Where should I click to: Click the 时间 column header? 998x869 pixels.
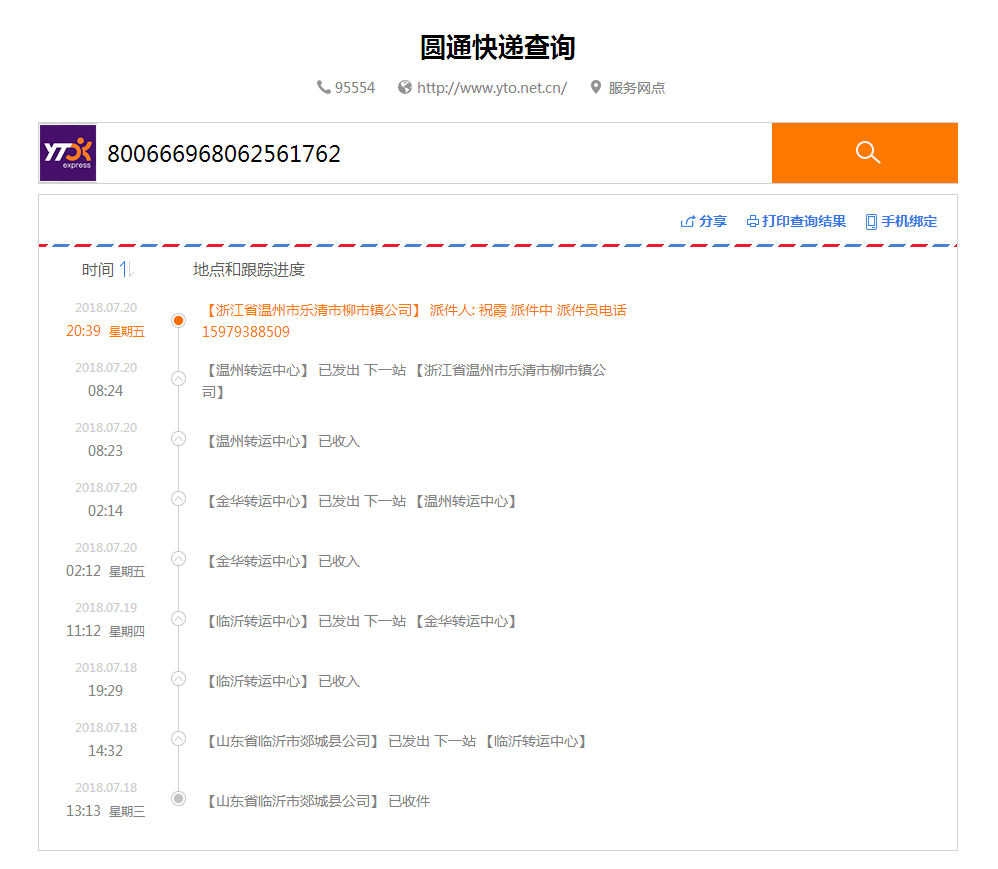pyautogui.click(x=97, y=270)
